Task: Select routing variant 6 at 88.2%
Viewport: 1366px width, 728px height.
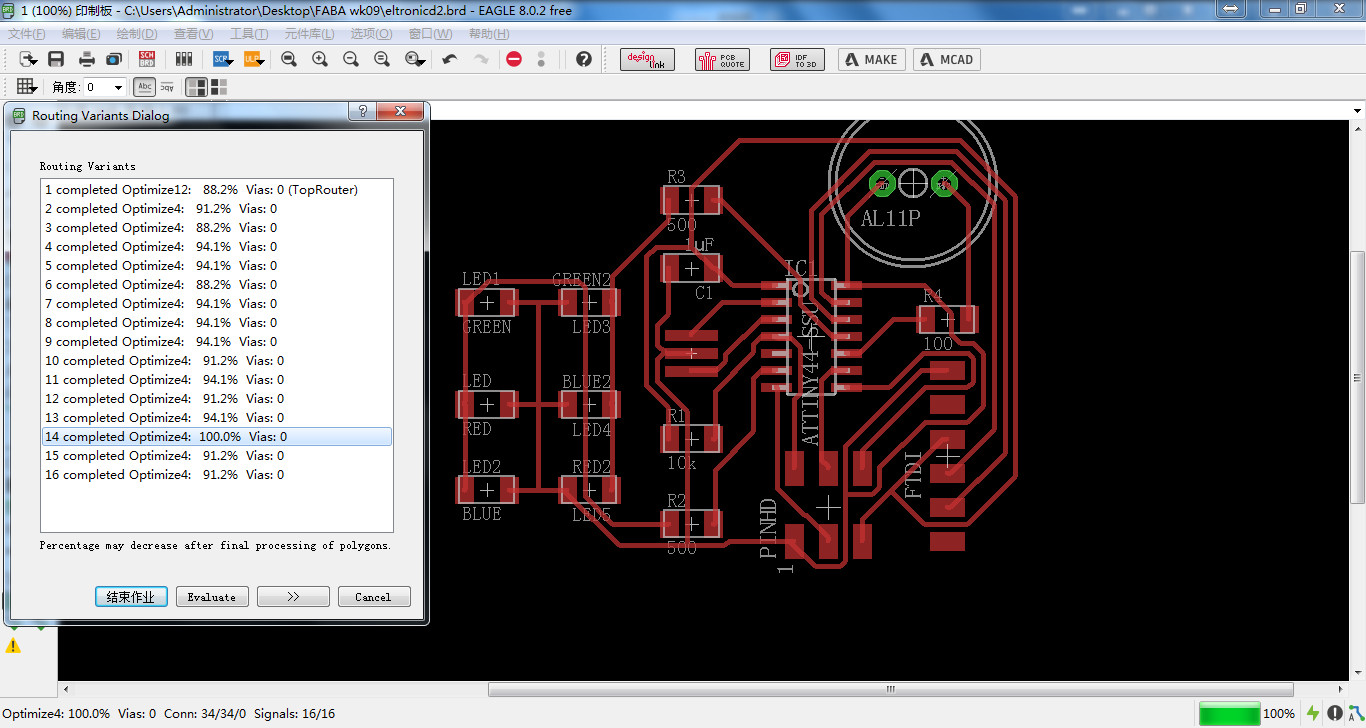Action: click(x=217, y=284)
